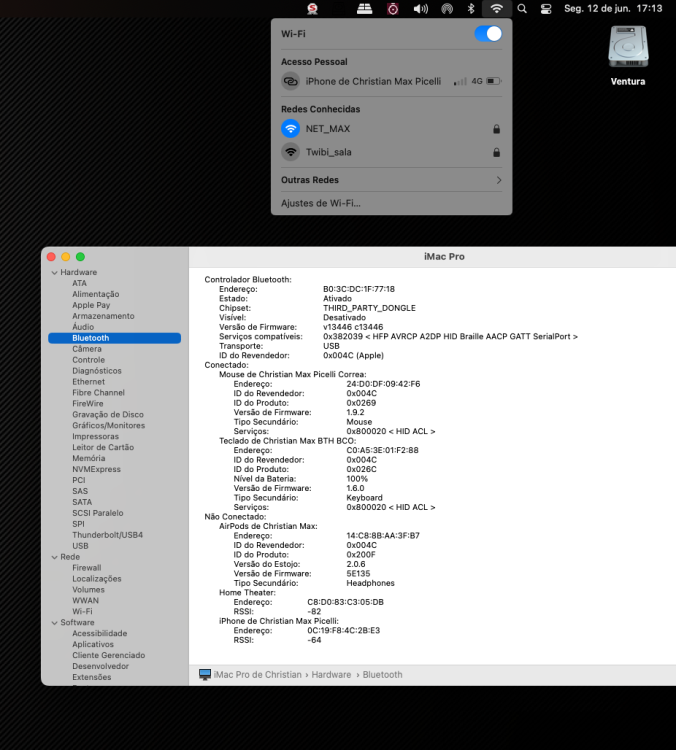
Task: Click the volume speaker icon
Action: click(x=421, y=9)
